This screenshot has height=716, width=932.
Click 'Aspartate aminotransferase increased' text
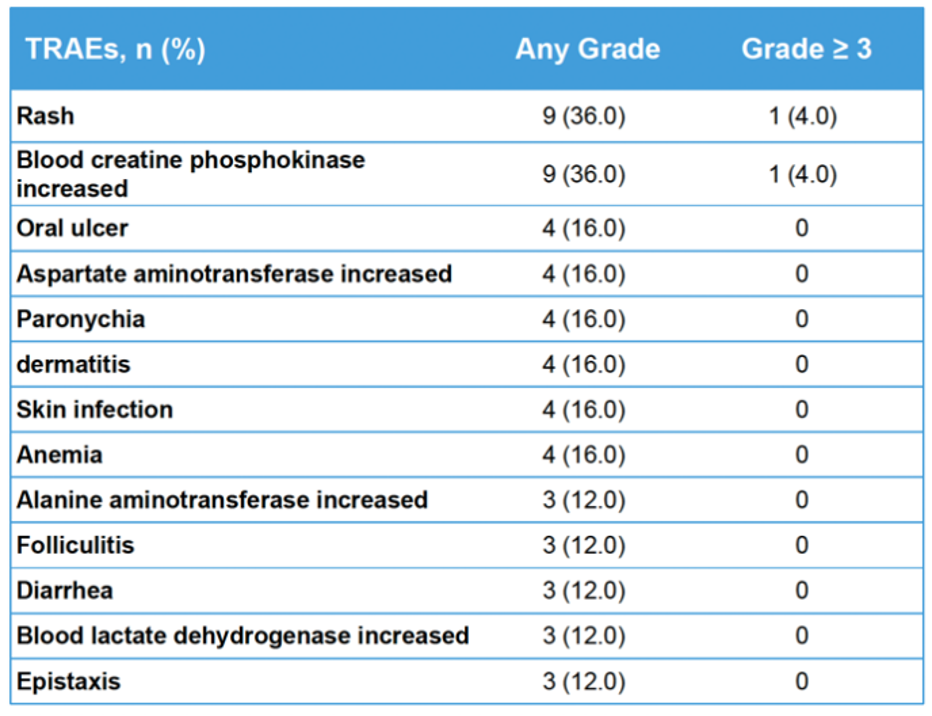(x=234, y=273)
